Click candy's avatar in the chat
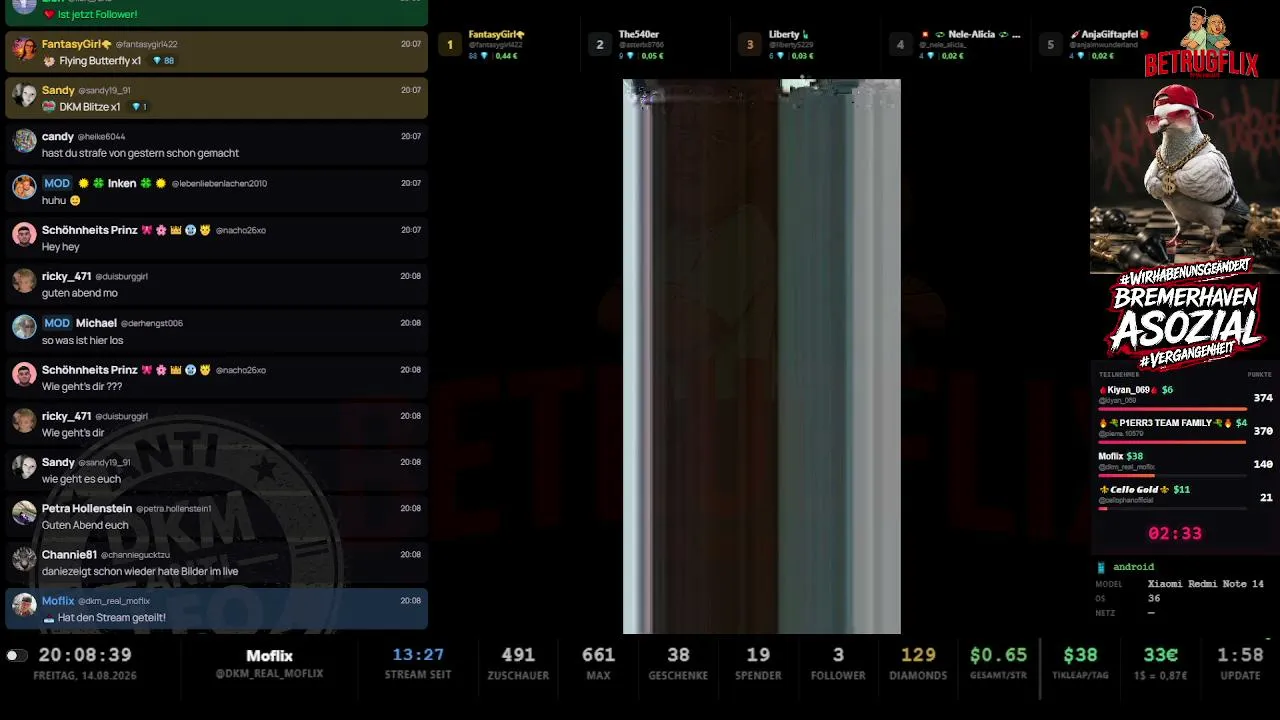 pos(25,141)
